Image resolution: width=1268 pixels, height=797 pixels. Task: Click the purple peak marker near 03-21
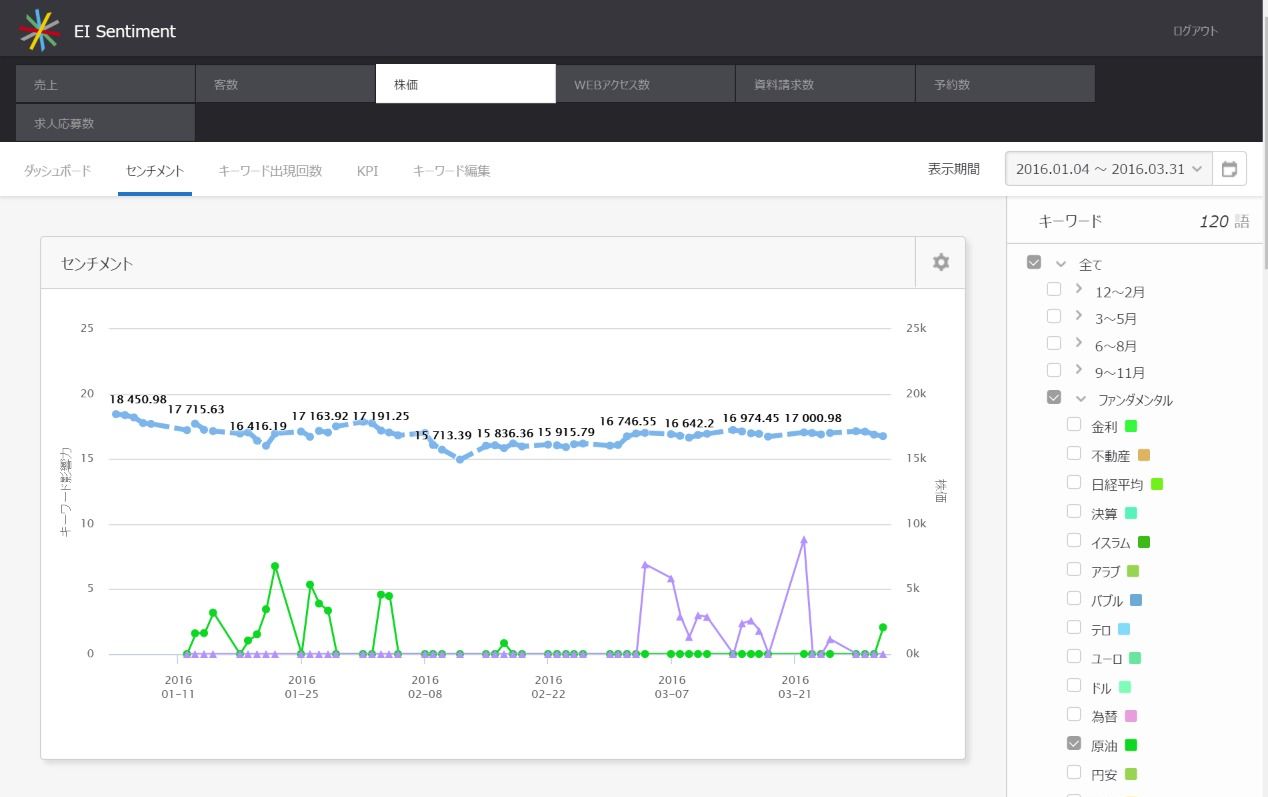[803, 539]
